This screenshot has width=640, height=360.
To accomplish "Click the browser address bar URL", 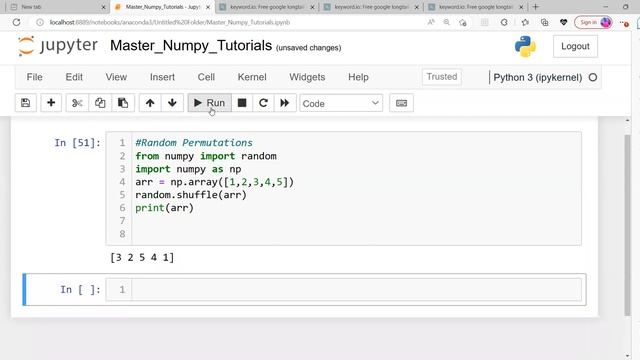I will click(x=170, y=22).
